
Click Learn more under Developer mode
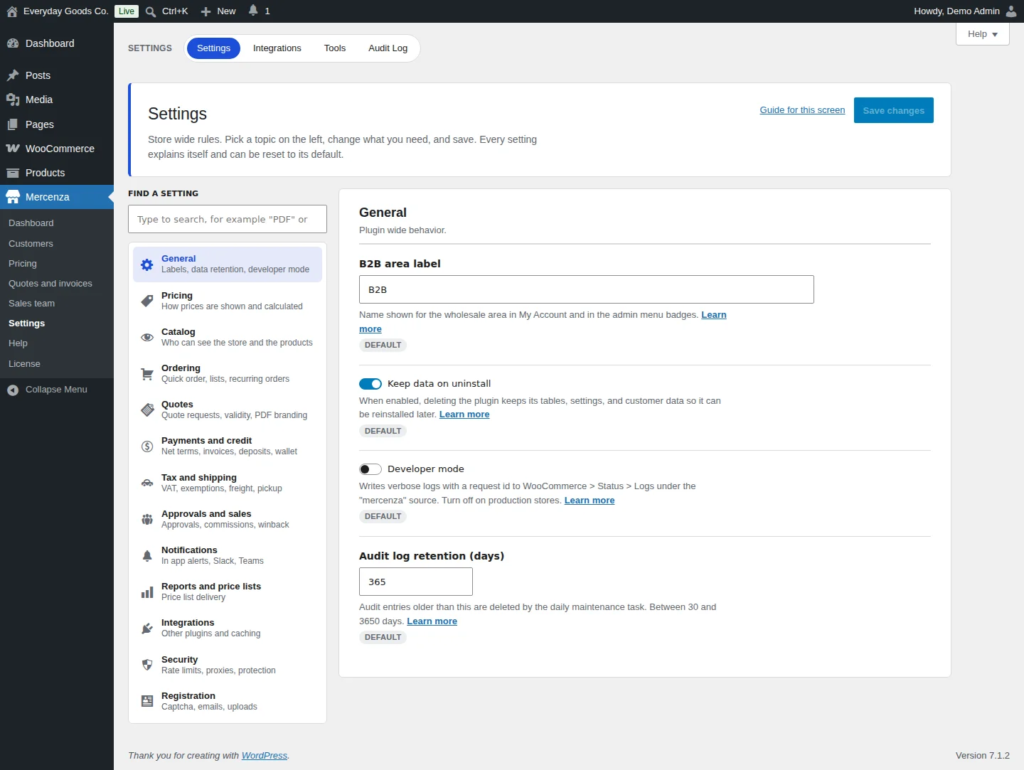coord(589,500)
